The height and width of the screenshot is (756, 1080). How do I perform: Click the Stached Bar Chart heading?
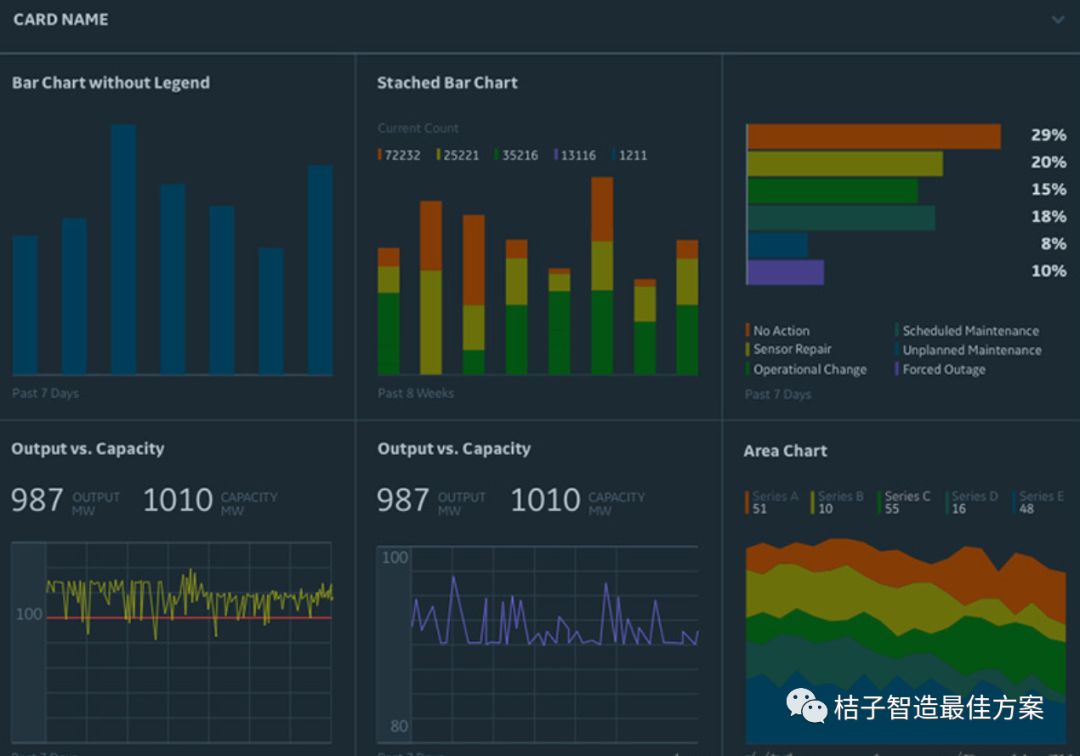(x=447, y=83)
